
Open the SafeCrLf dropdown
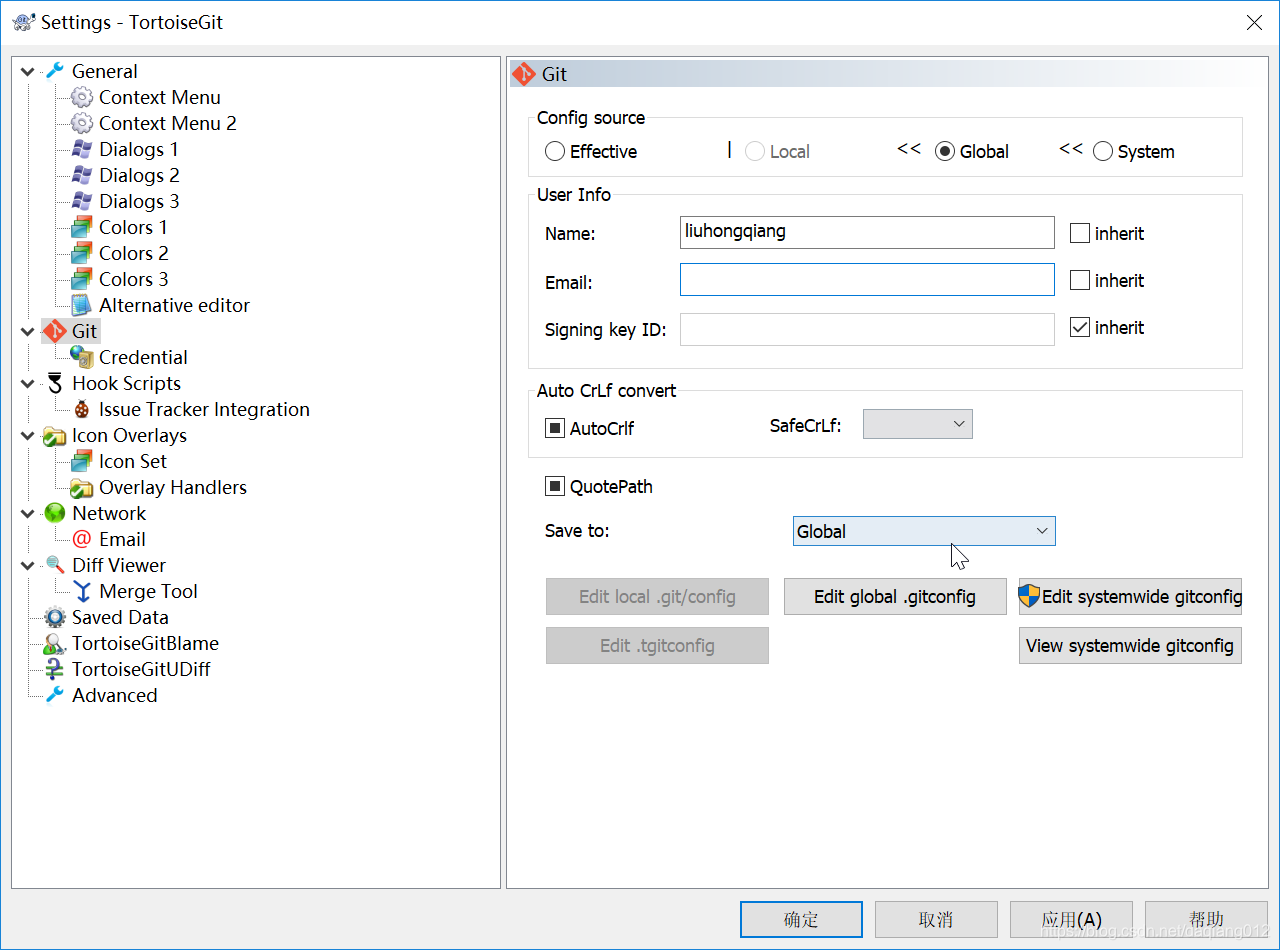918,424
